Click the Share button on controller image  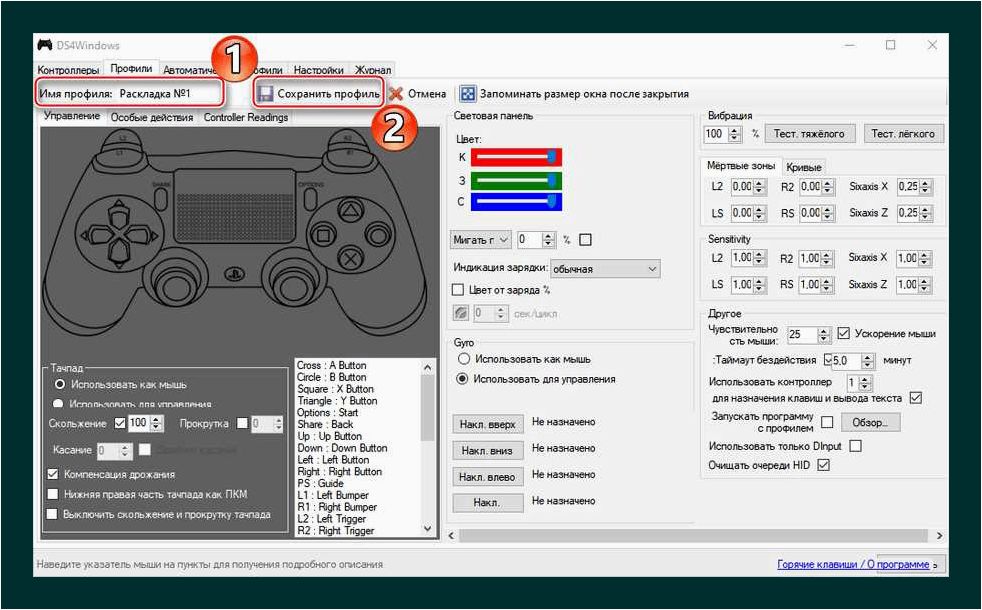(161, 199)
